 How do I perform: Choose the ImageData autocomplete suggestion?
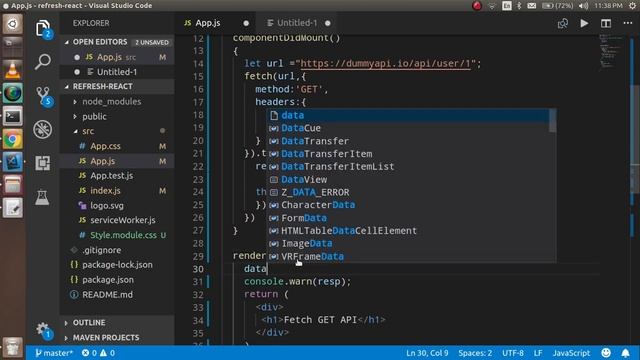click(408, 243)
